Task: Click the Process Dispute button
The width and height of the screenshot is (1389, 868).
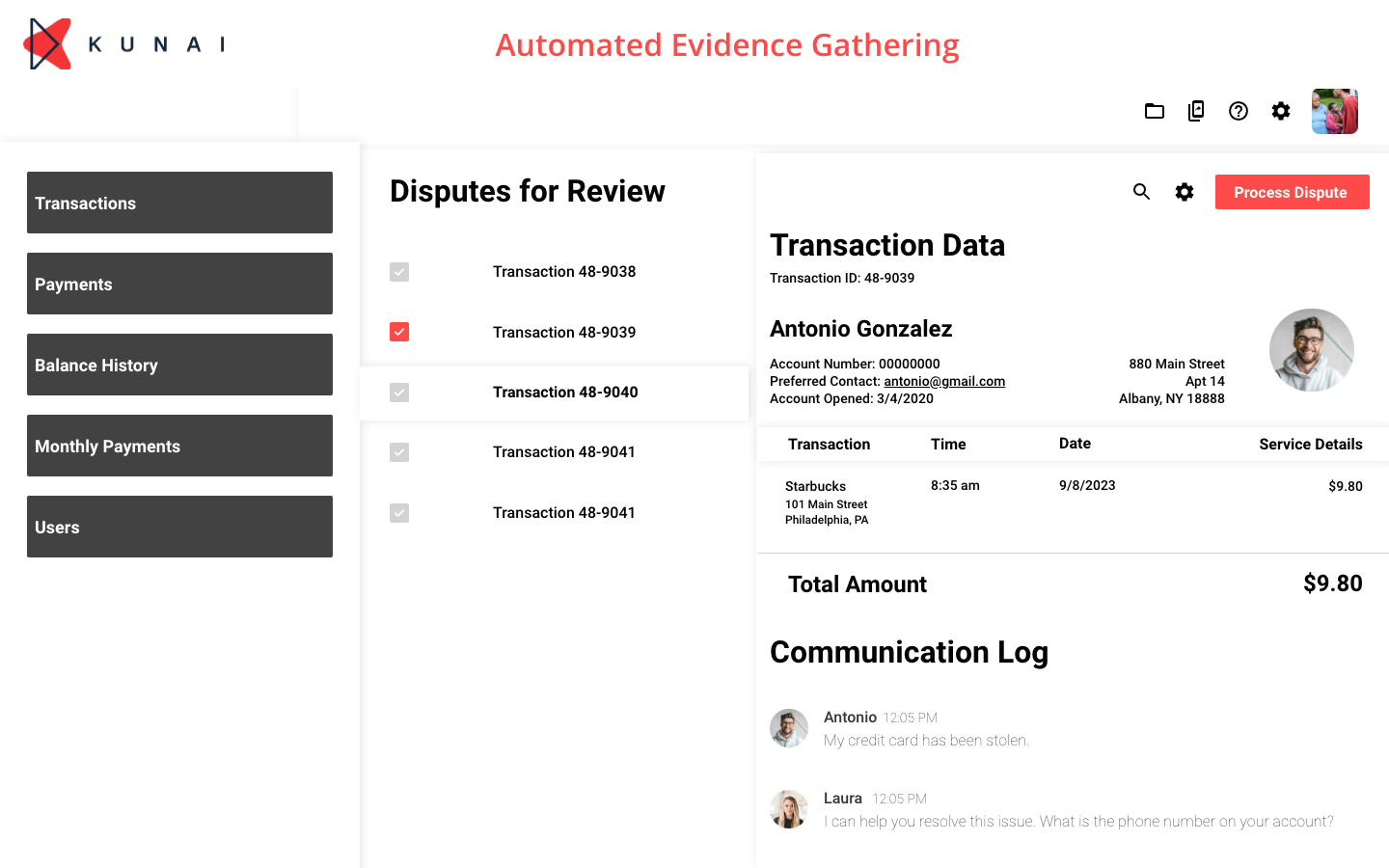Action: pos(1292,192)
